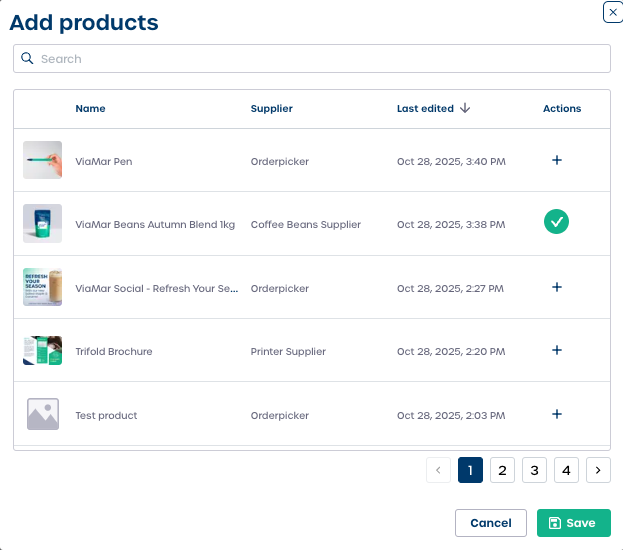Select current page 1 button

470,470
